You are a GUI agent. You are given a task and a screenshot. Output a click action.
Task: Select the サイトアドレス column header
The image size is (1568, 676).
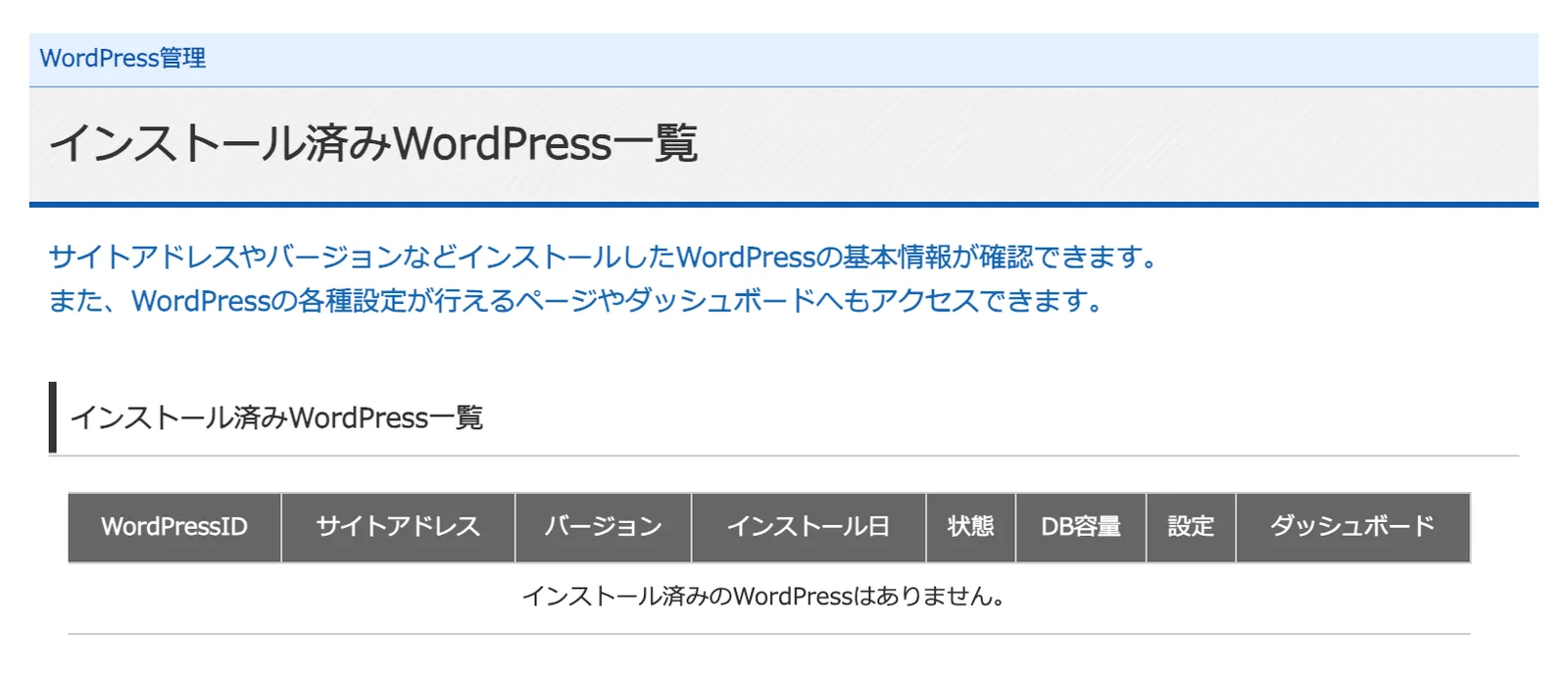click(x=398, y=527)
